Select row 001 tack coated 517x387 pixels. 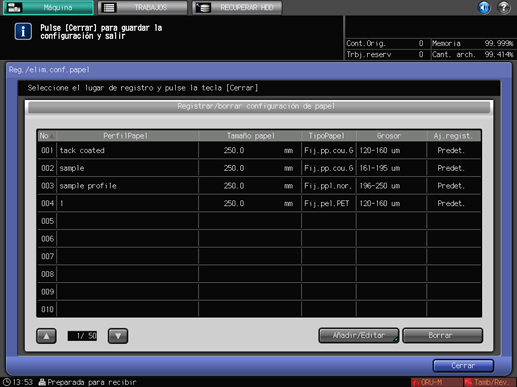259,150
